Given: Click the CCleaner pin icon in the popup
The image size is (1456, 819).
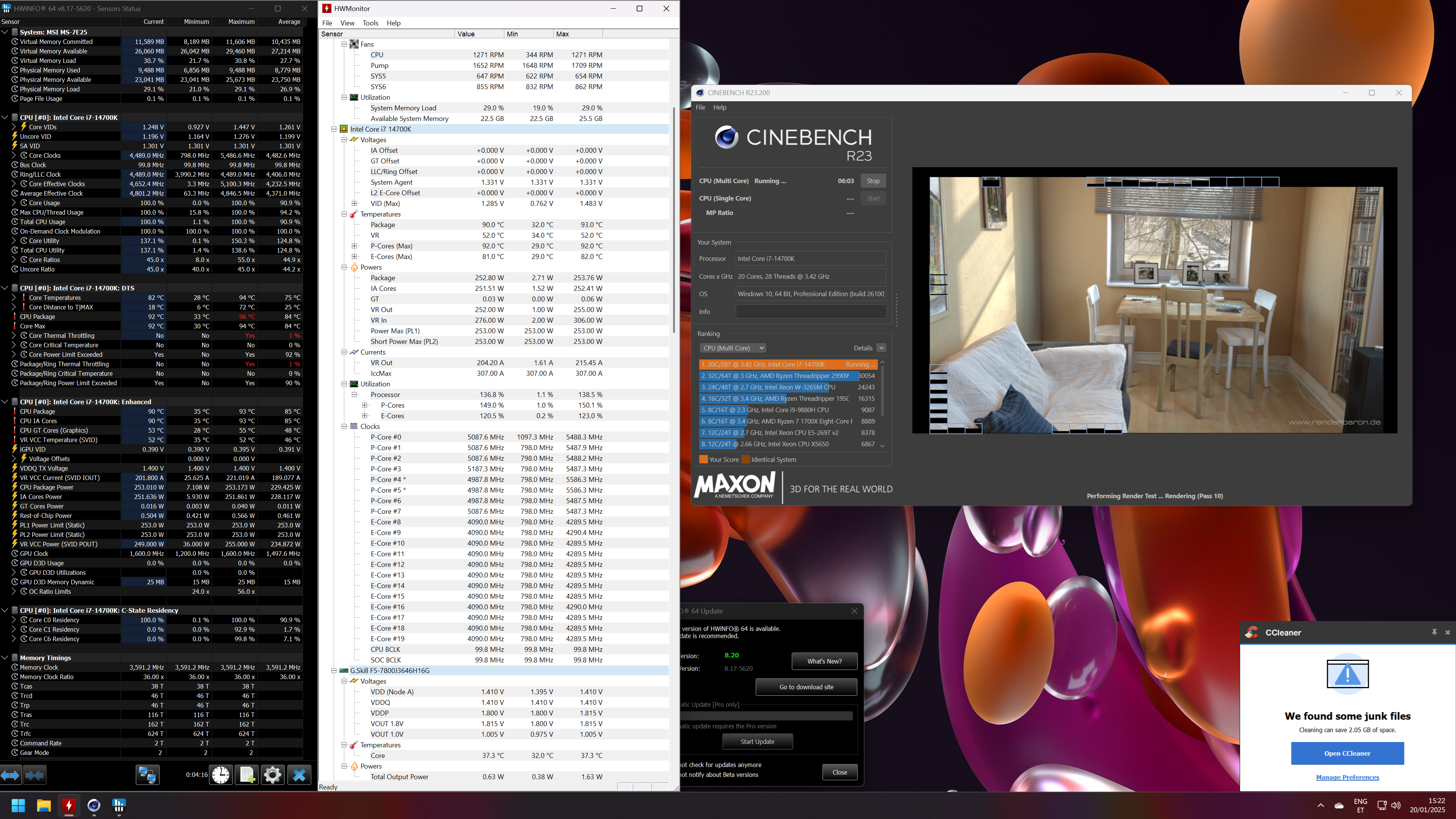Looking at the screenshot, I should [1434, 632].
